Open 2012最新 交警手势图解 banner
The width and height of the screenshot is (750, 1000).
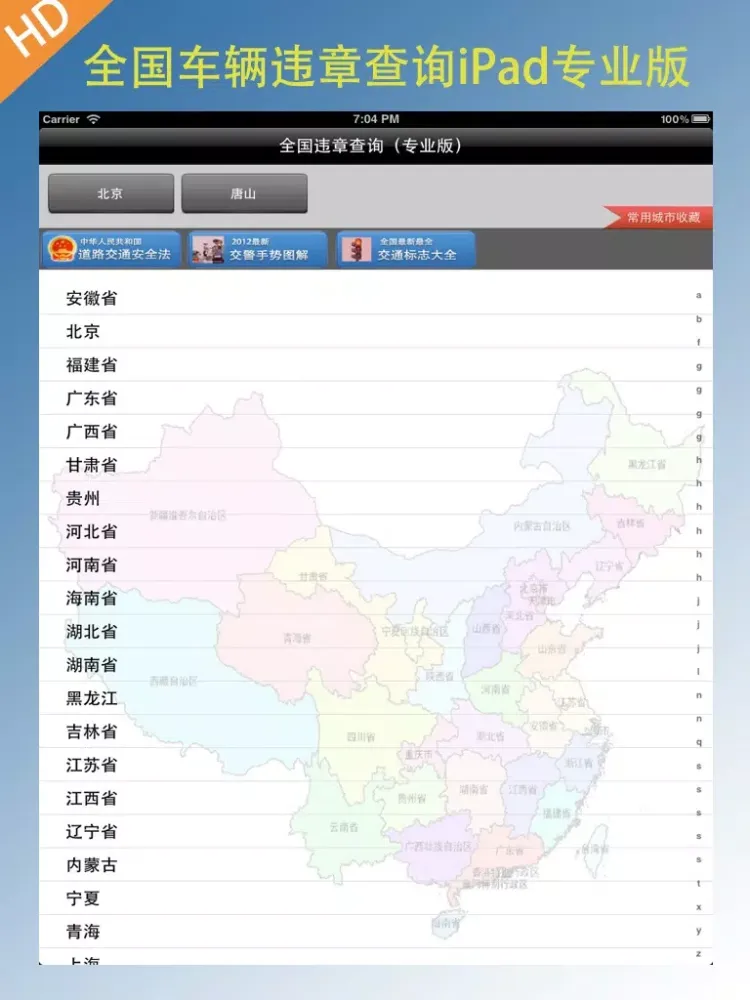point(258,249)
